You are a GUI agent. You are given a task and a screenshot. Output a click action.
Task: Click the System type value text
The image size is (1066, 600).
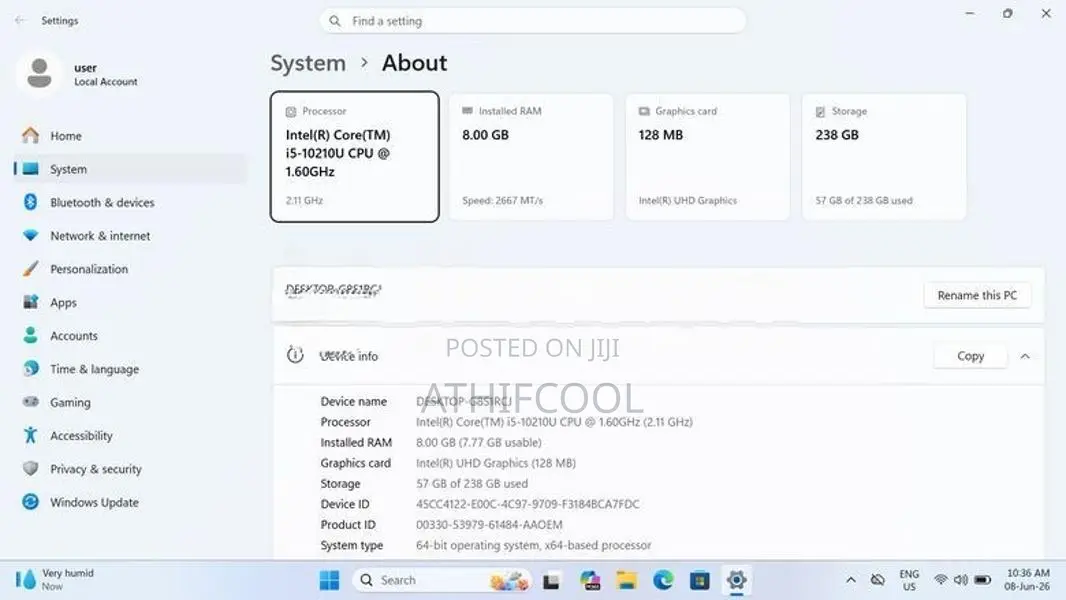tap(534, 545)
